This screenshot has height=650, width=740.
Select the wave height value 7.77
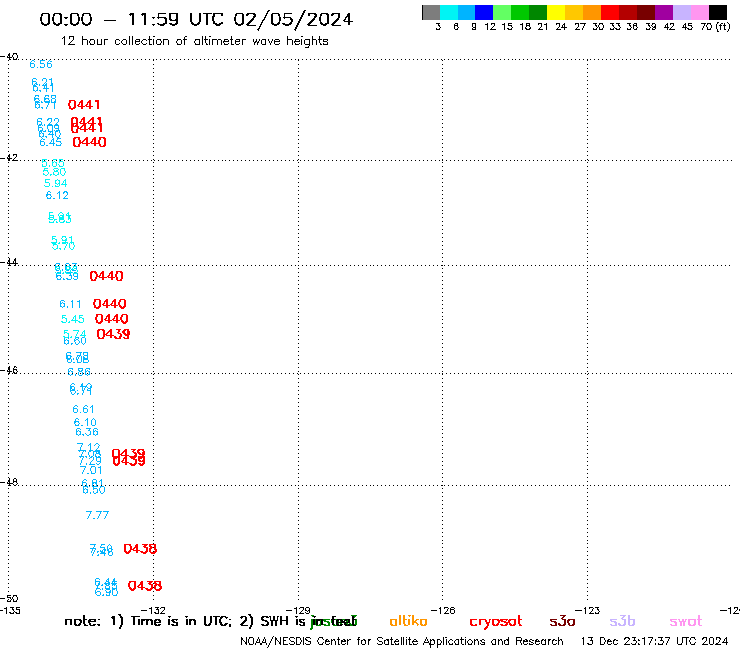pyautogui.click(x=97, y=515)
